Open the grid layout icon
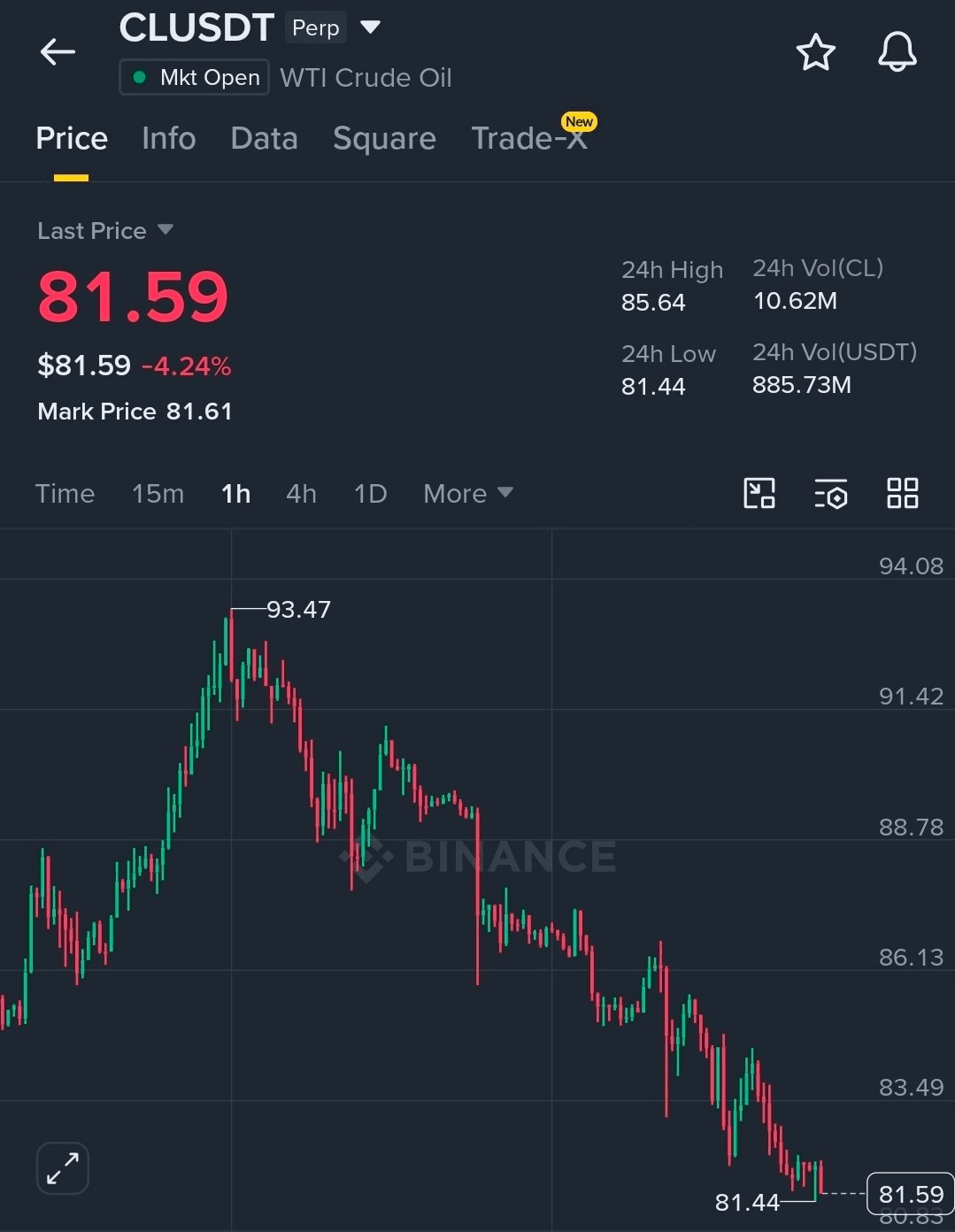Viewport: 955px width, 1232px height. click(x=902, y=493)
